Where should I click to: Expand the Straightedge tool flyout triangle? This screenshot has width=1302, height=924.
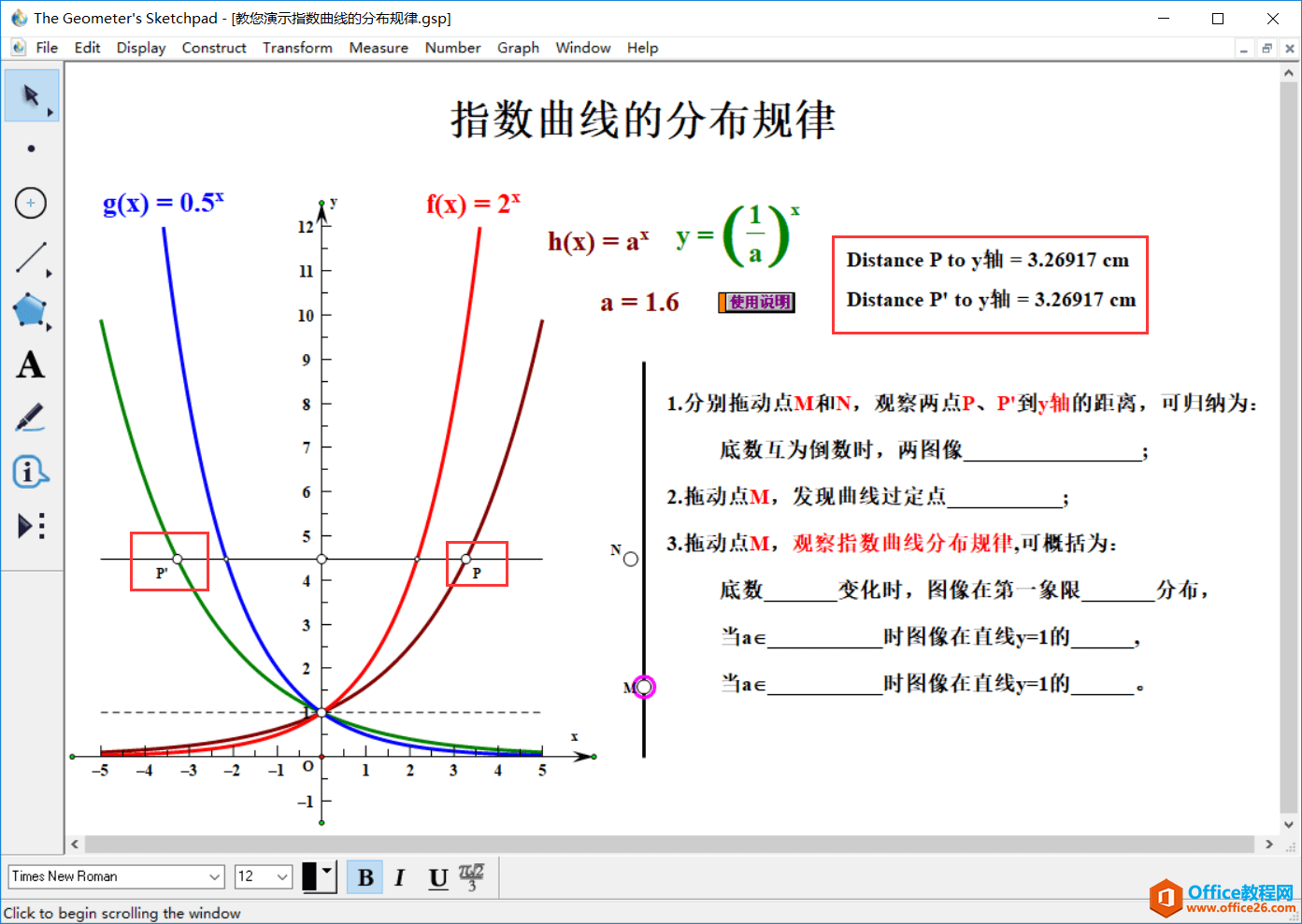pos(50,274)
